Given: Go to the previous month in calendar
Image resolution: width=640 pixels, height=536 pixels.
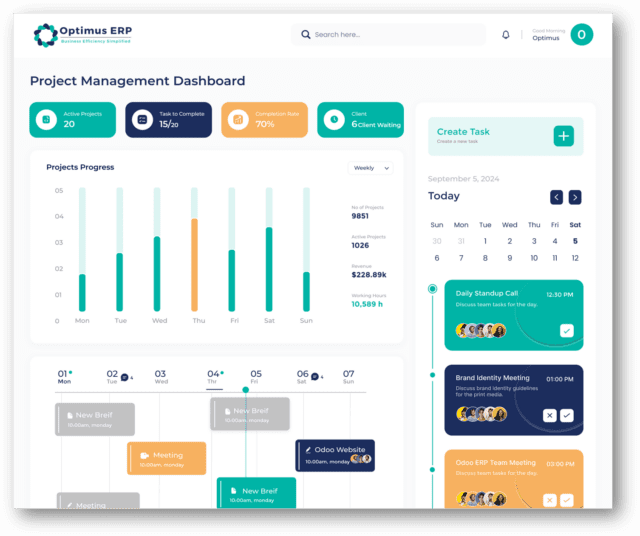Looking at the screenshot, I should (556, 197).
